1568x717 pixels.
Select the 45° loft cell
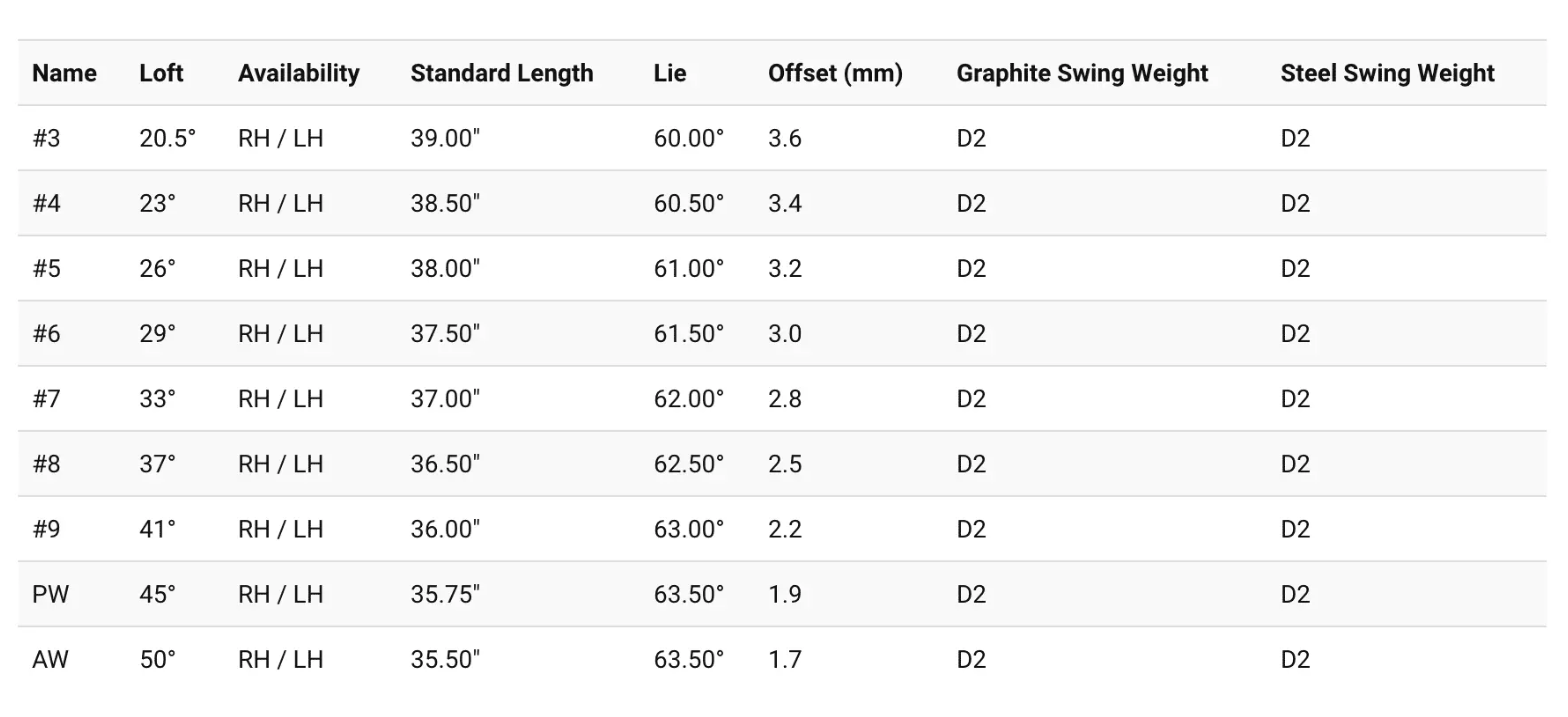(157, 594)
